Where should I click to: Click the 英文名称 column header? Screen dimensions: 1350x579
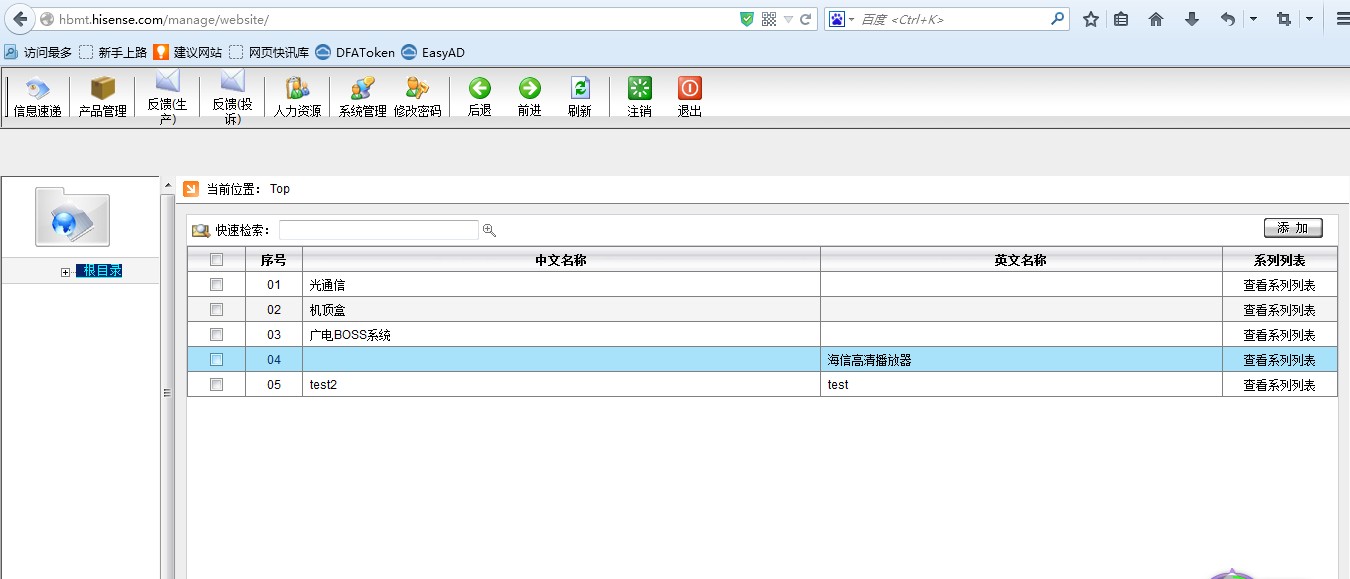coord(1021,260)
